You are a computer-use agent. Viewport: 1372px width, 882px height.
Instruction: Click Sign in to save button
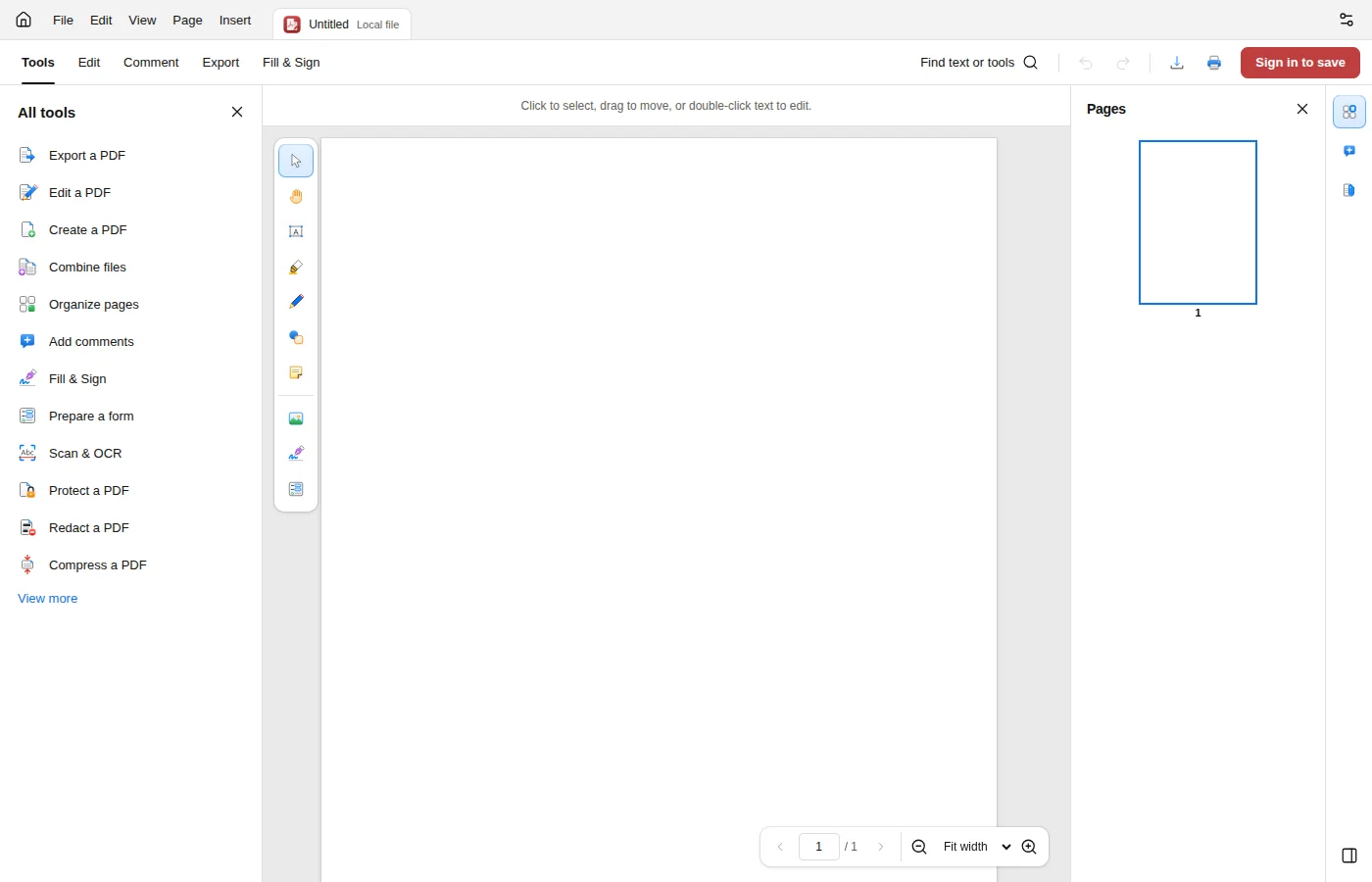(x=1300, y=63)
